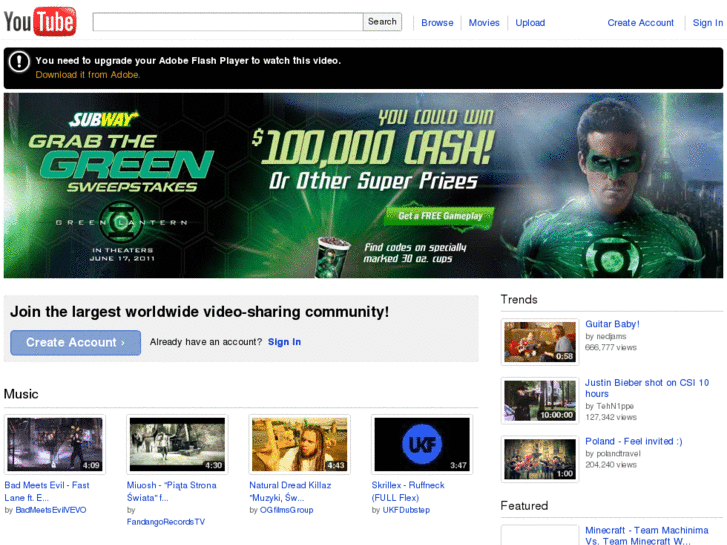The height and width of the screenshot is (545, 727).
Task: Follow the Download it from Adobe link
Action: tap(88, 75)
